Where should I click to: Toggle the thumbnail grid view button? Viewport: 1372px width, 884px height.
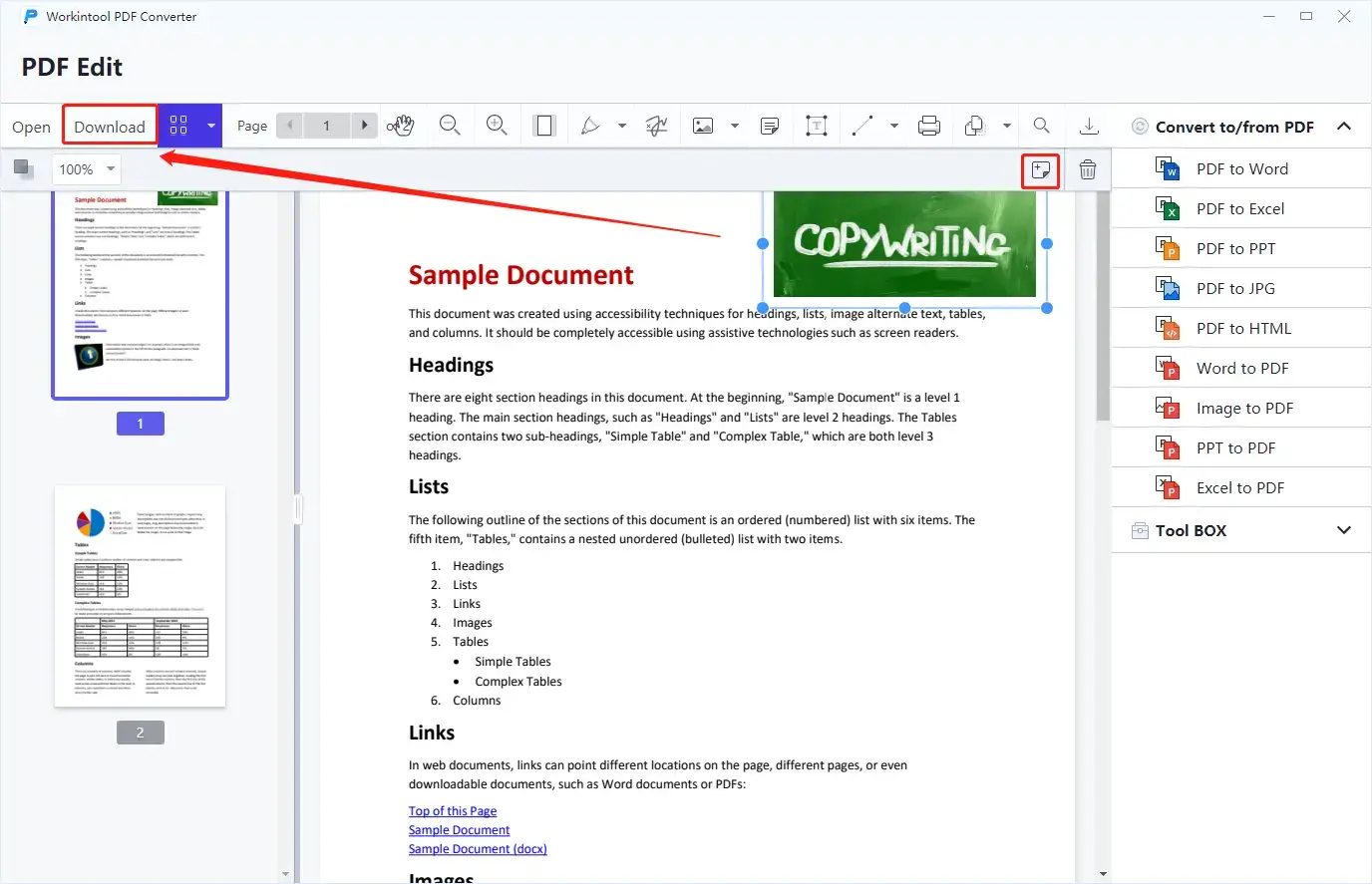point(178,126)
